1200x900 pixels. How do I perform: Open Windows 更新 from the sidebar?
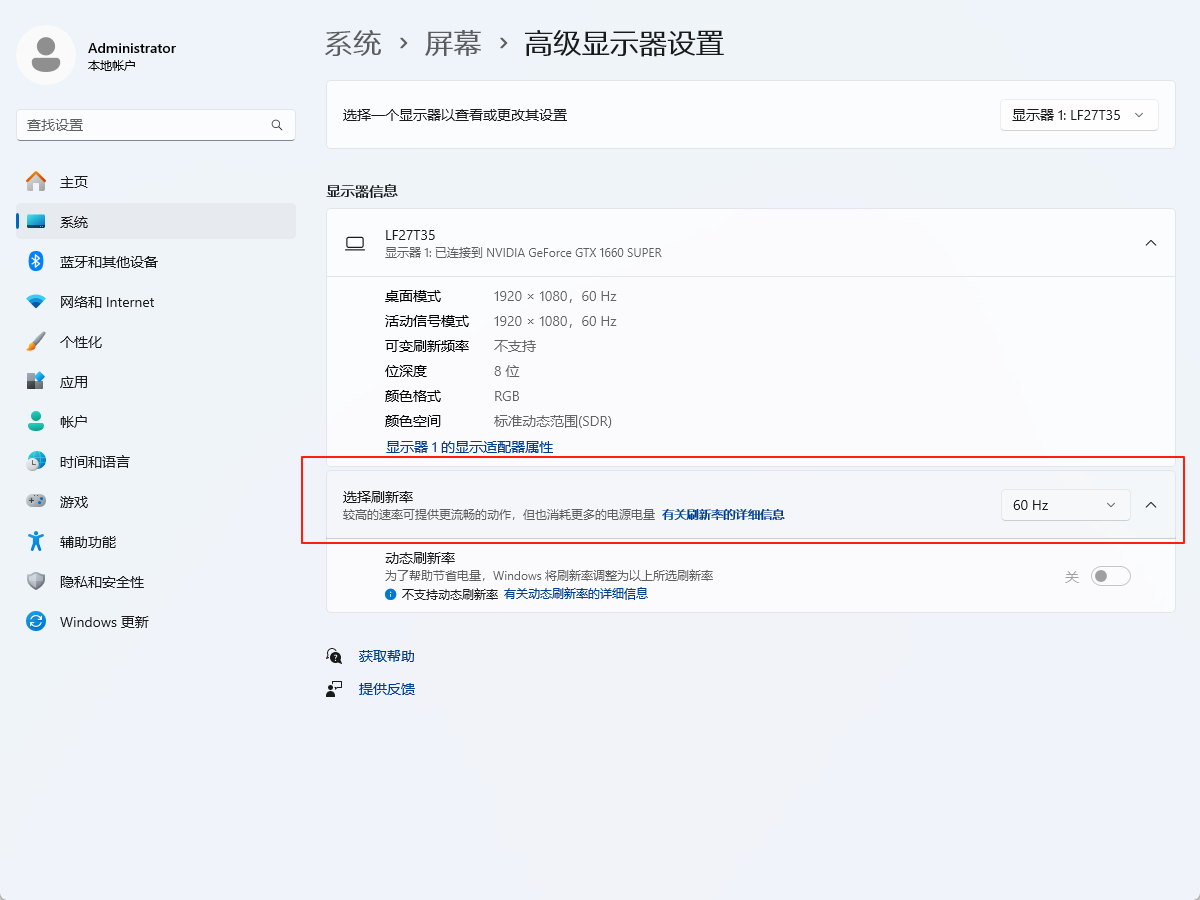pyautogui.click(x=105, y=621)
